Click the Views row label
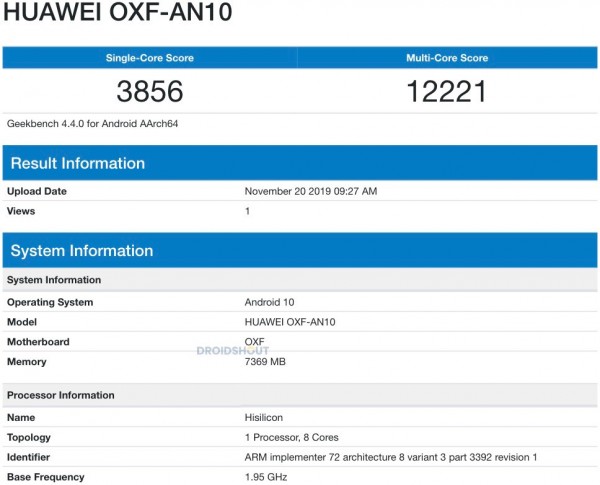The height and width of the screenshot is (485, 600). [x=23, y=211]
